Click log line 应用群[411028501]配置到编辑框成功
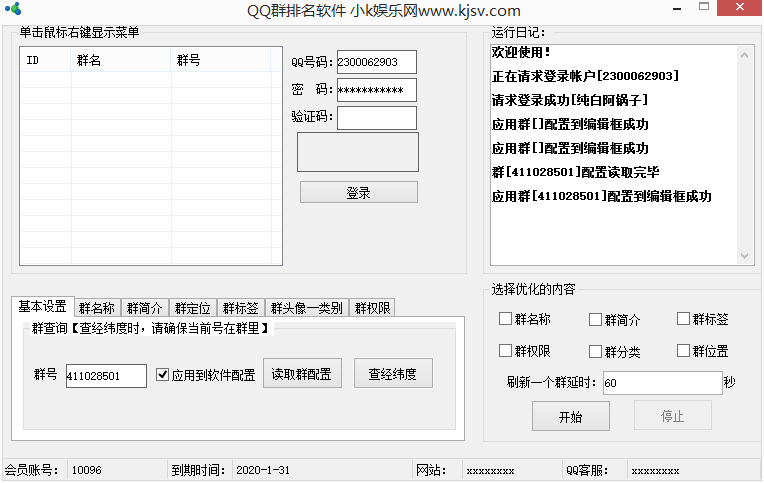Screen dimensions: 764x483 point(602,196)
